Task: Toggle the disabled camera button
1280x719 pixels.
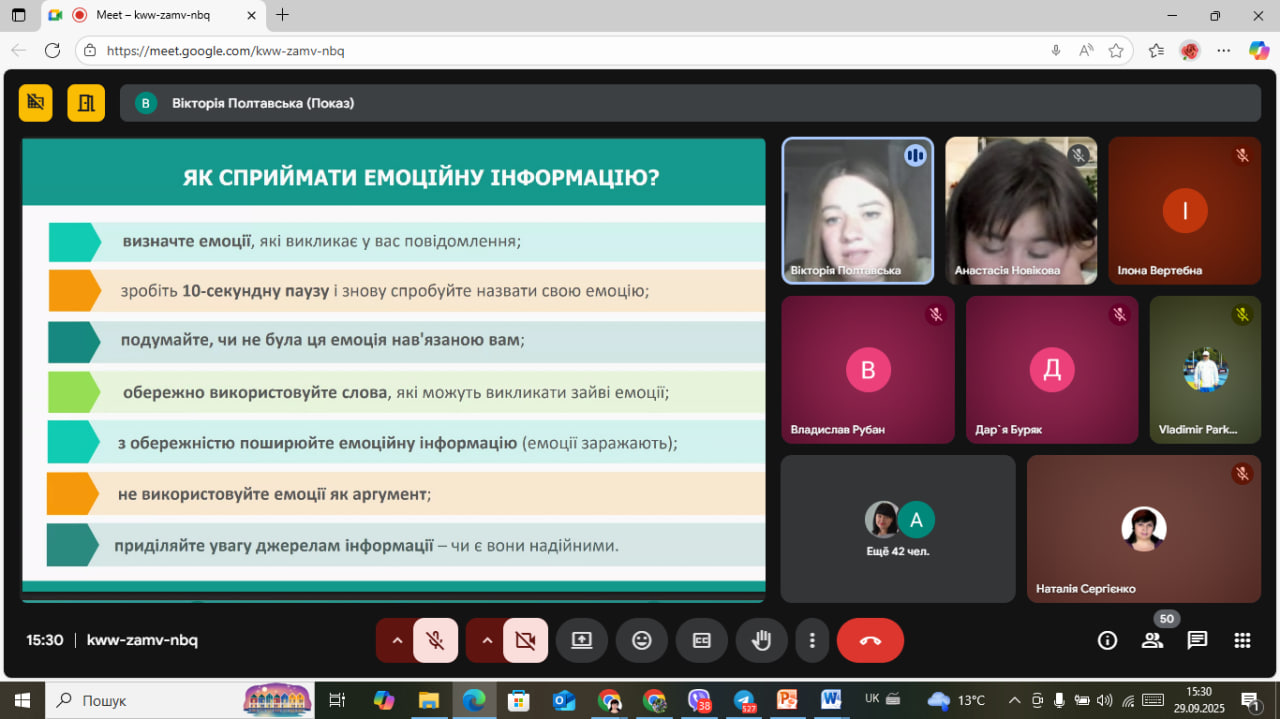Action: 525,641
